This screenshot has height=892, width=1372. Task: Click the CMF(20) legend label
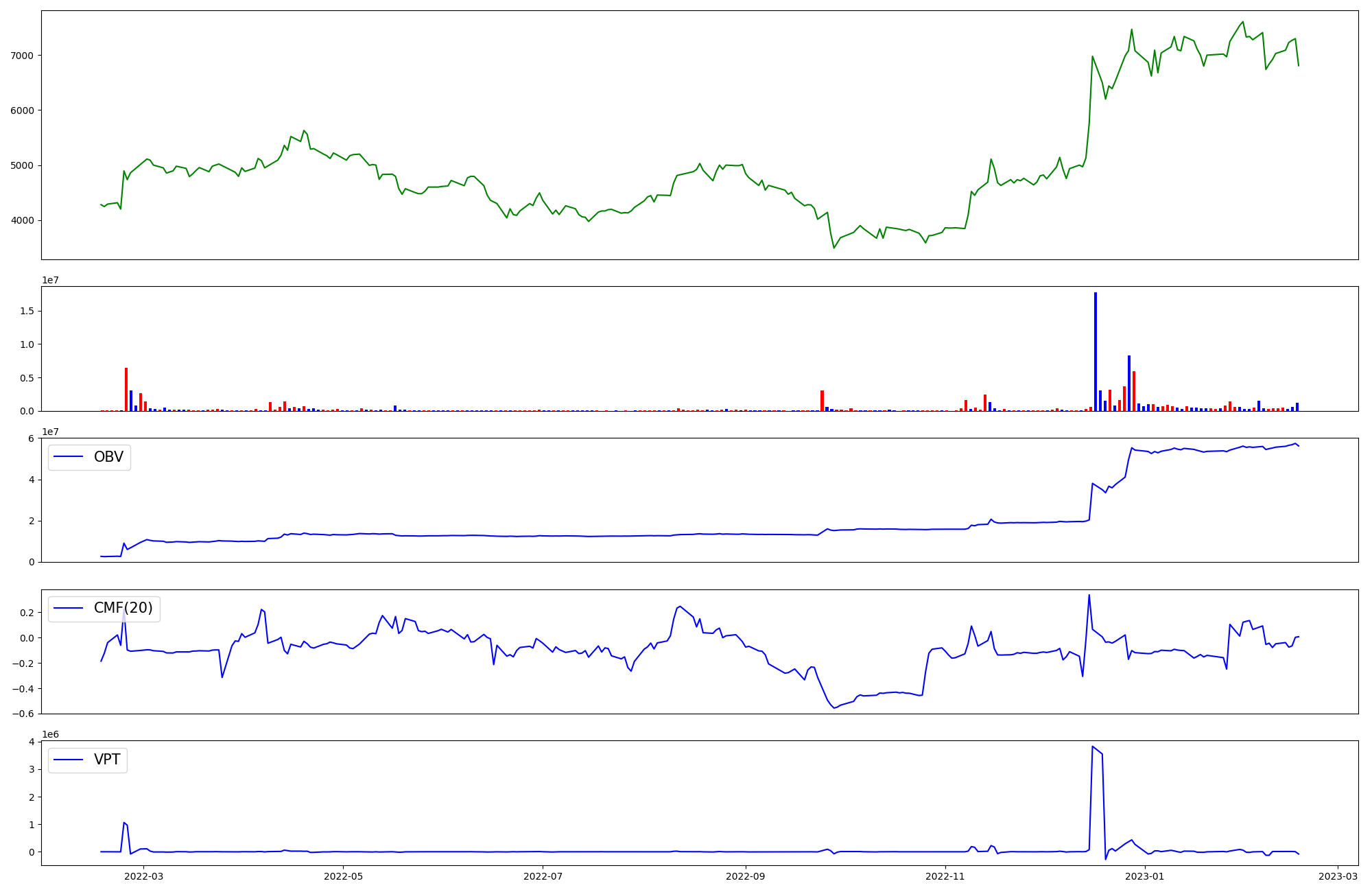(x=123, y=608)
